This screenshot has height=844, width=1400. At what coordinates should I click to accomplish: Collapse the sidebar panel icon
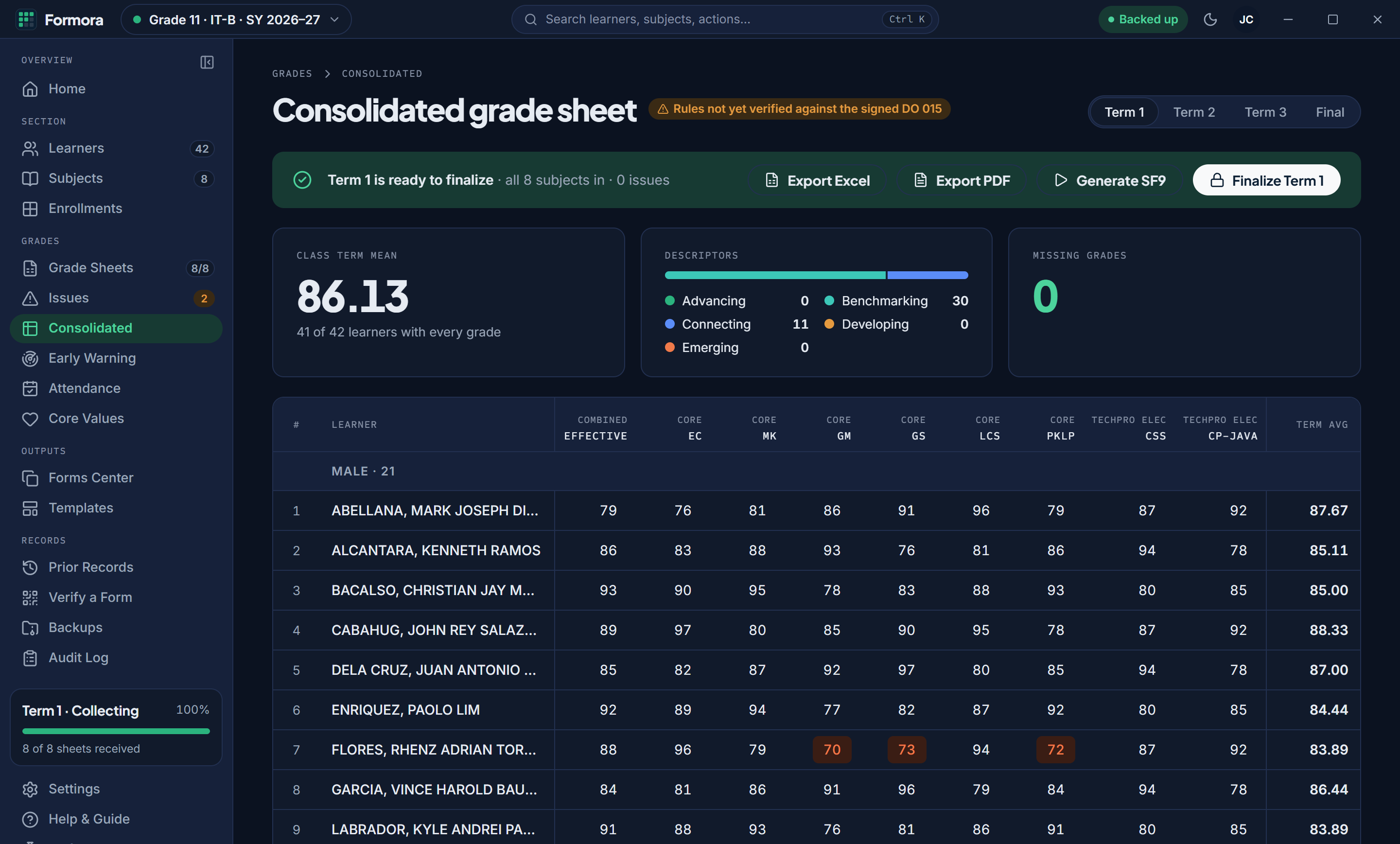207,62
